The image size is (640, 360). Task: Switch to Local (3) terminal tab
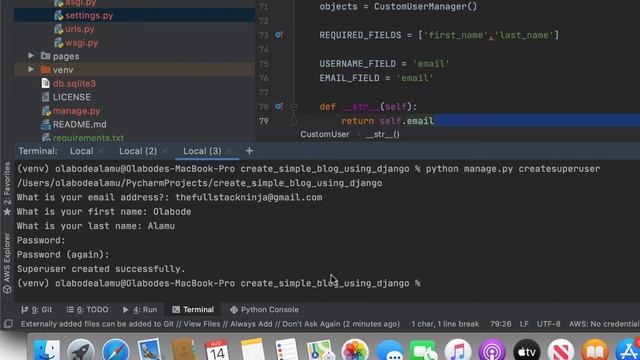202,151
